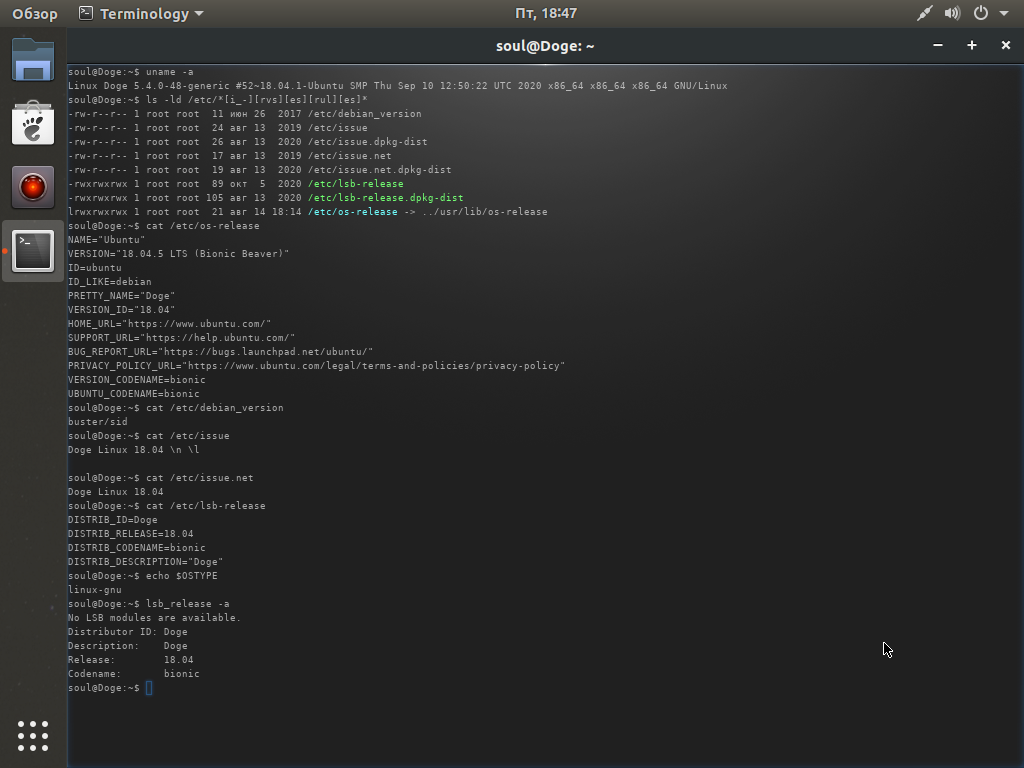Open the Files manager dock icon
The width and height of the screenshot is (1024, 768).
click(x=33, y=59)
